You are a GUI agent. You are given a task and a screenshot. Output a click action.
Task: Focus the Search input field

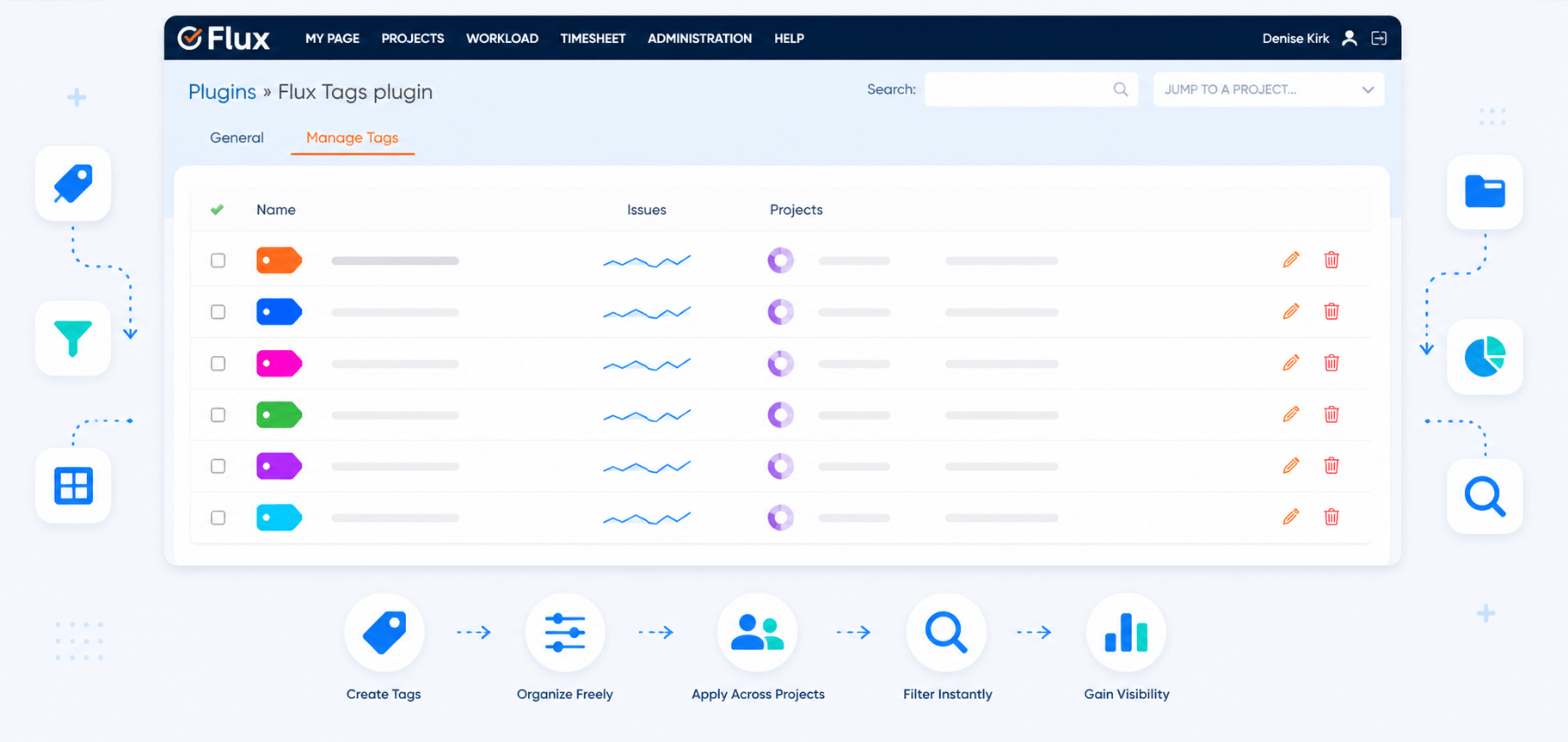(1031, 89)
